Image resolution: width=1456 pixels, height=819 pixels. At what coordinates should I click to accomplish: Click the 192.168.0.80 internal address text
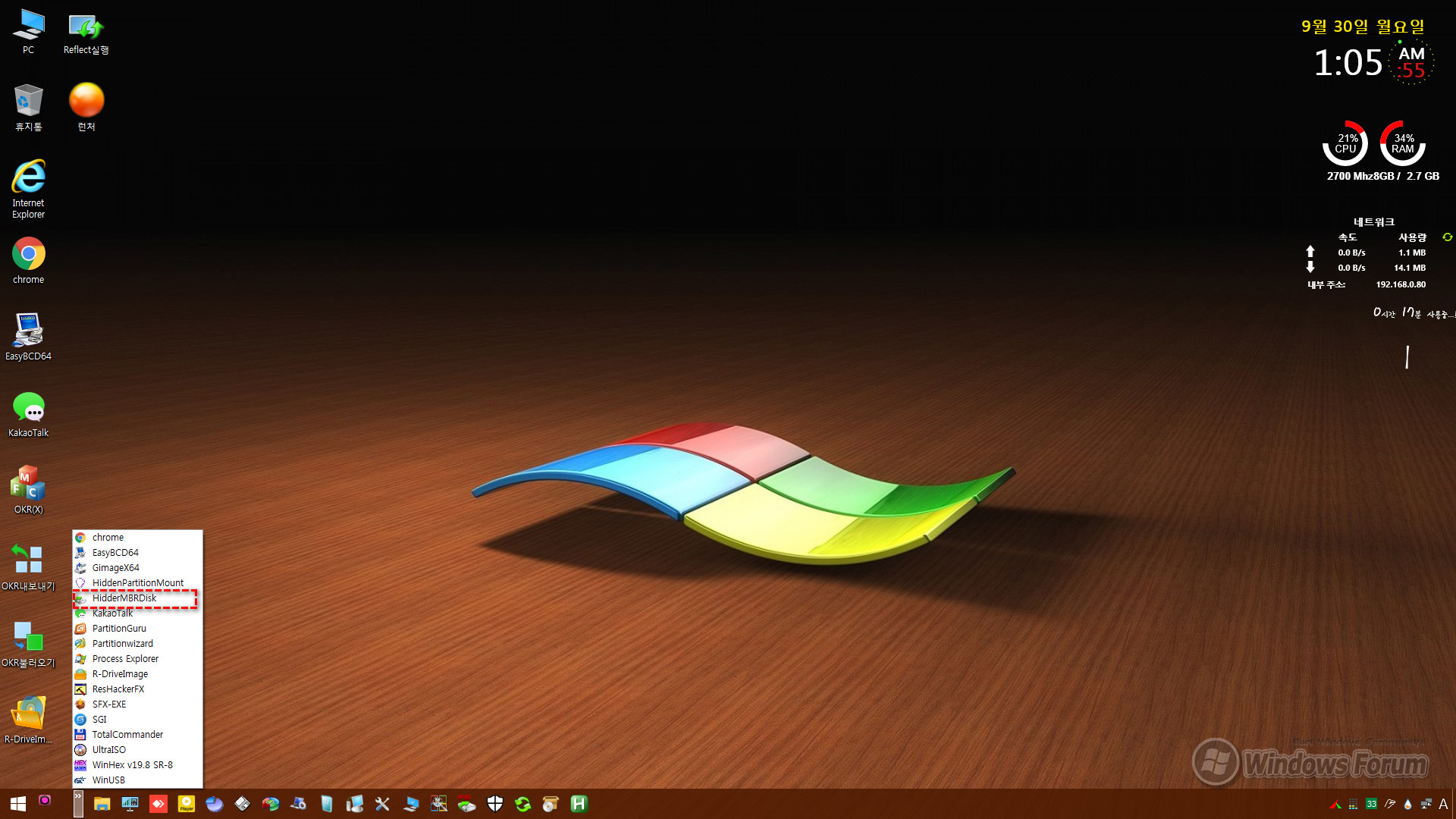(x=1401, y=284)
